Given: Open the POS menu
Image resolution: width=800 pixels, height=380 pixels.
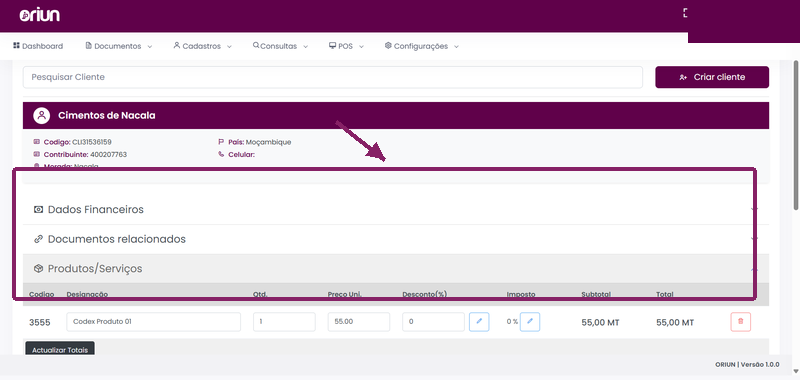Looking at the screenshot, I should tap(346, 46).
